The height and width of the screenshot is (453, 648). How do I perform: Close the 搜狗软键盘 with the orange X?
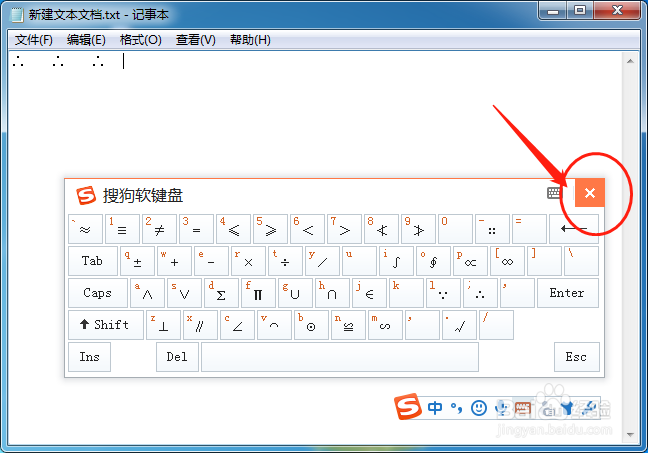(590, 193)
